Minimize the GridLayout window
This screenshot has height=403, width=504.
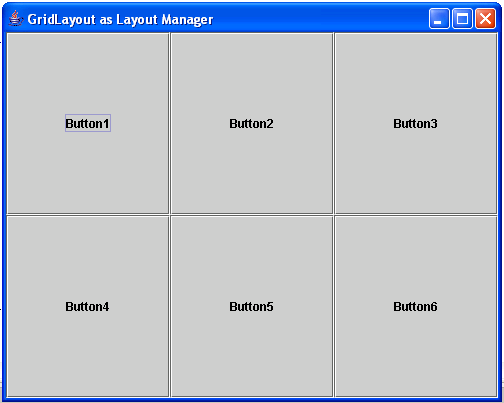(439, 19)
